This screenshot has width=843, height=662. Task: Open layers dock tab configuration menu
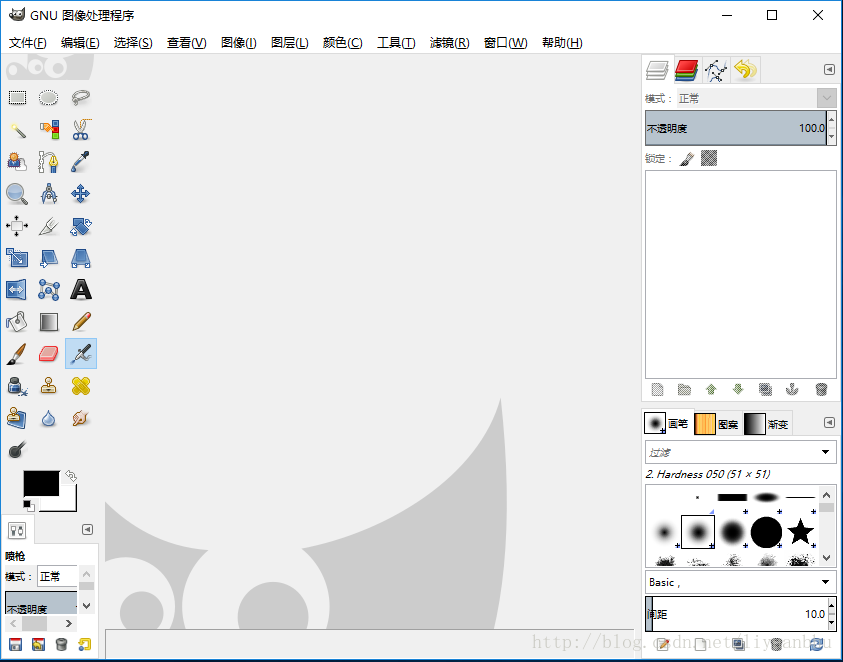829,69
